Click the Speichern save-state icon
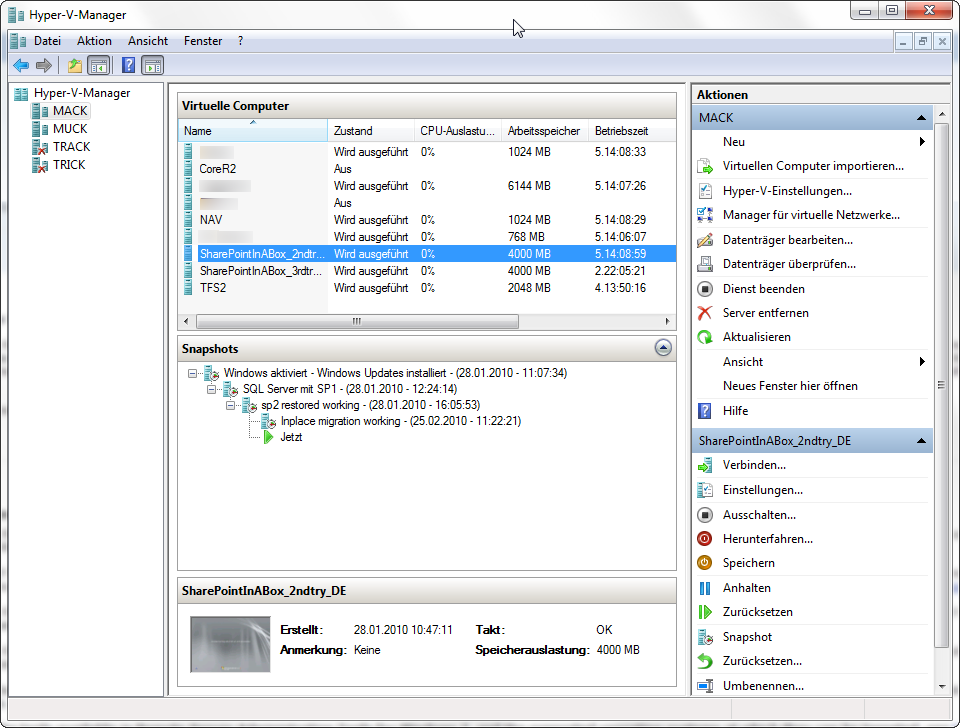Viewport: 960px width, 728px height. click(x=705, y=563)
